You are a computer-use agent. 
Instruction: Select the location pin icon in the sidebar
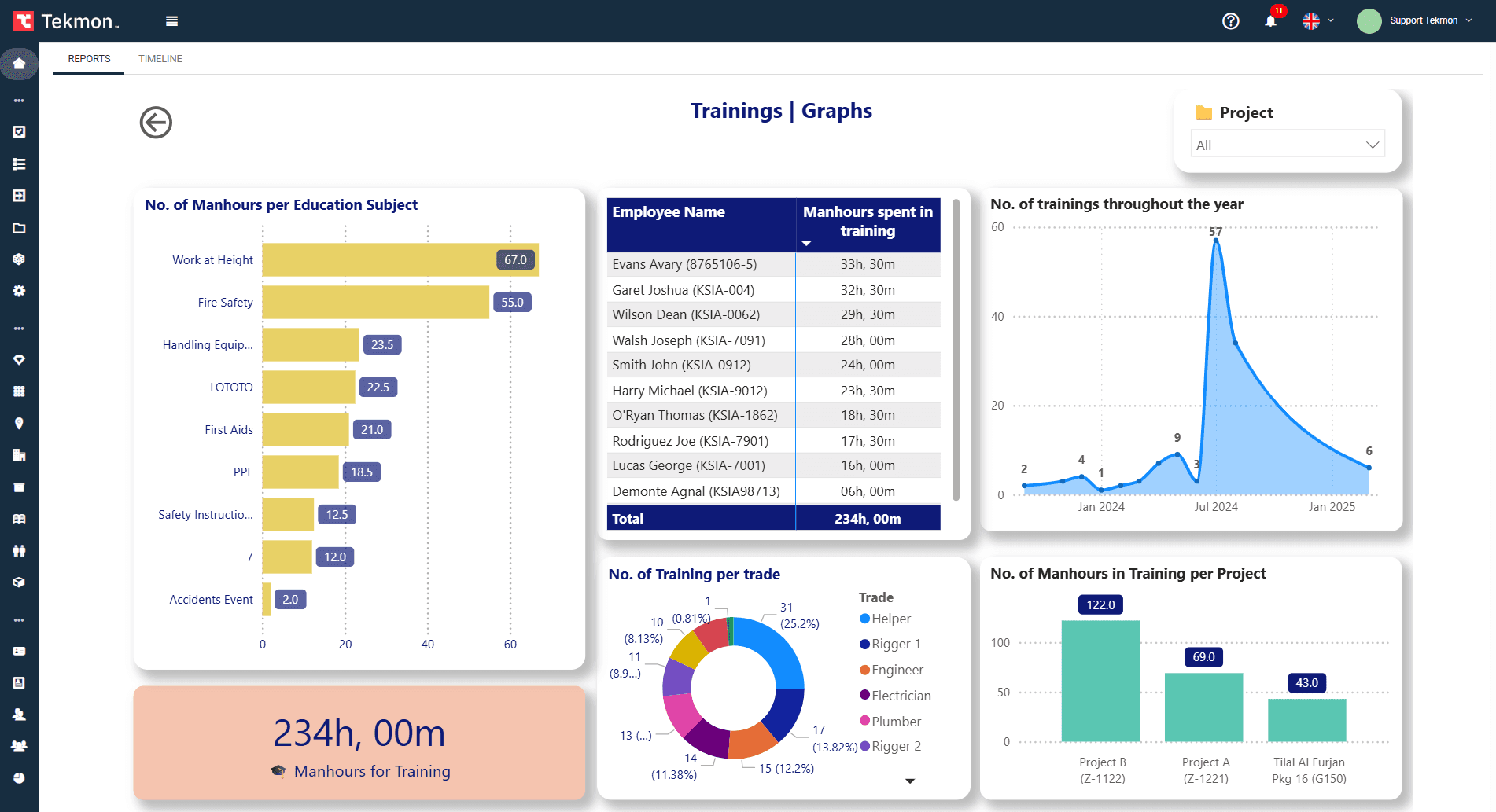click(x=19, y=423)
